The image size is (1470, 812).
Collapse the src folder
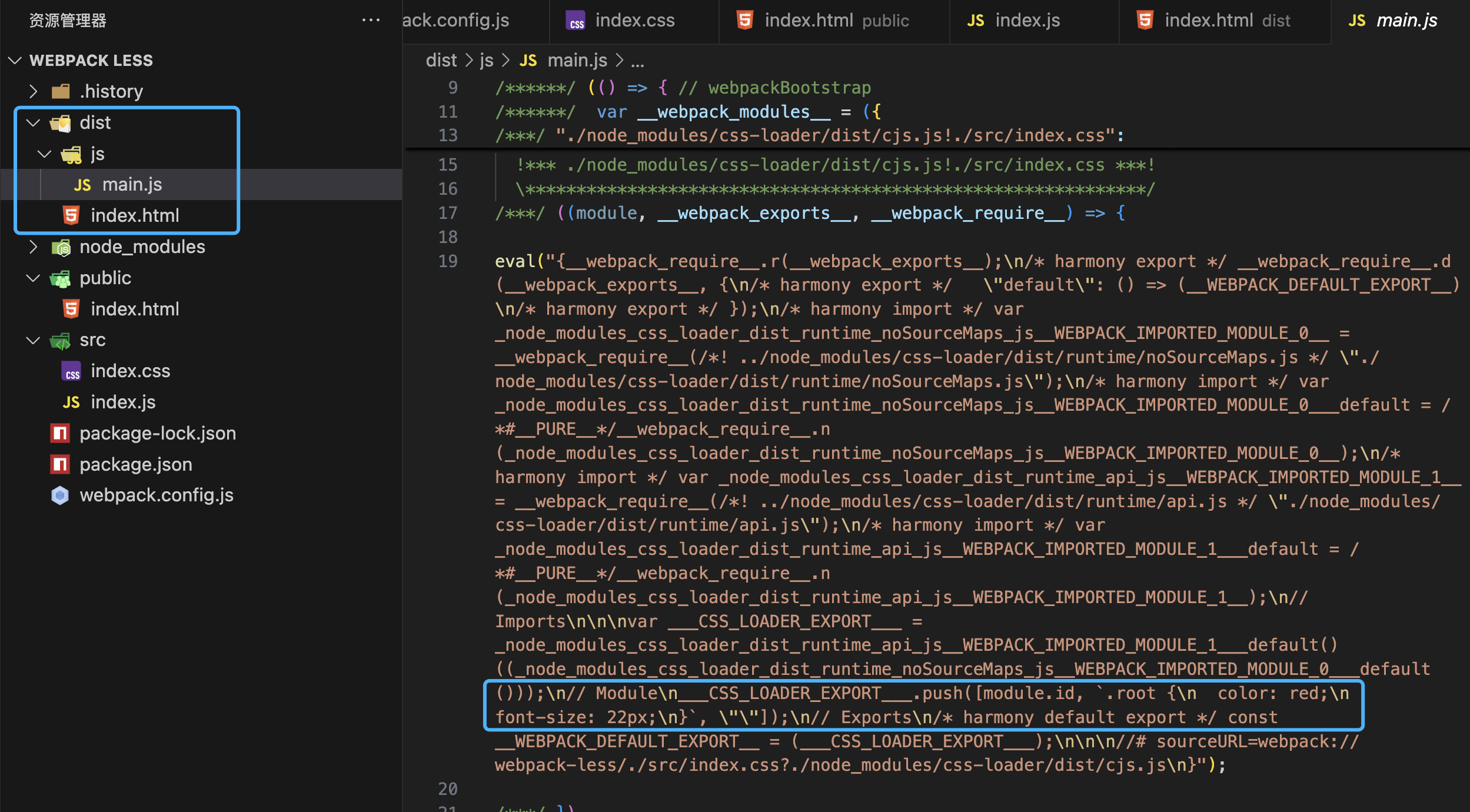[x=33, y=340]
